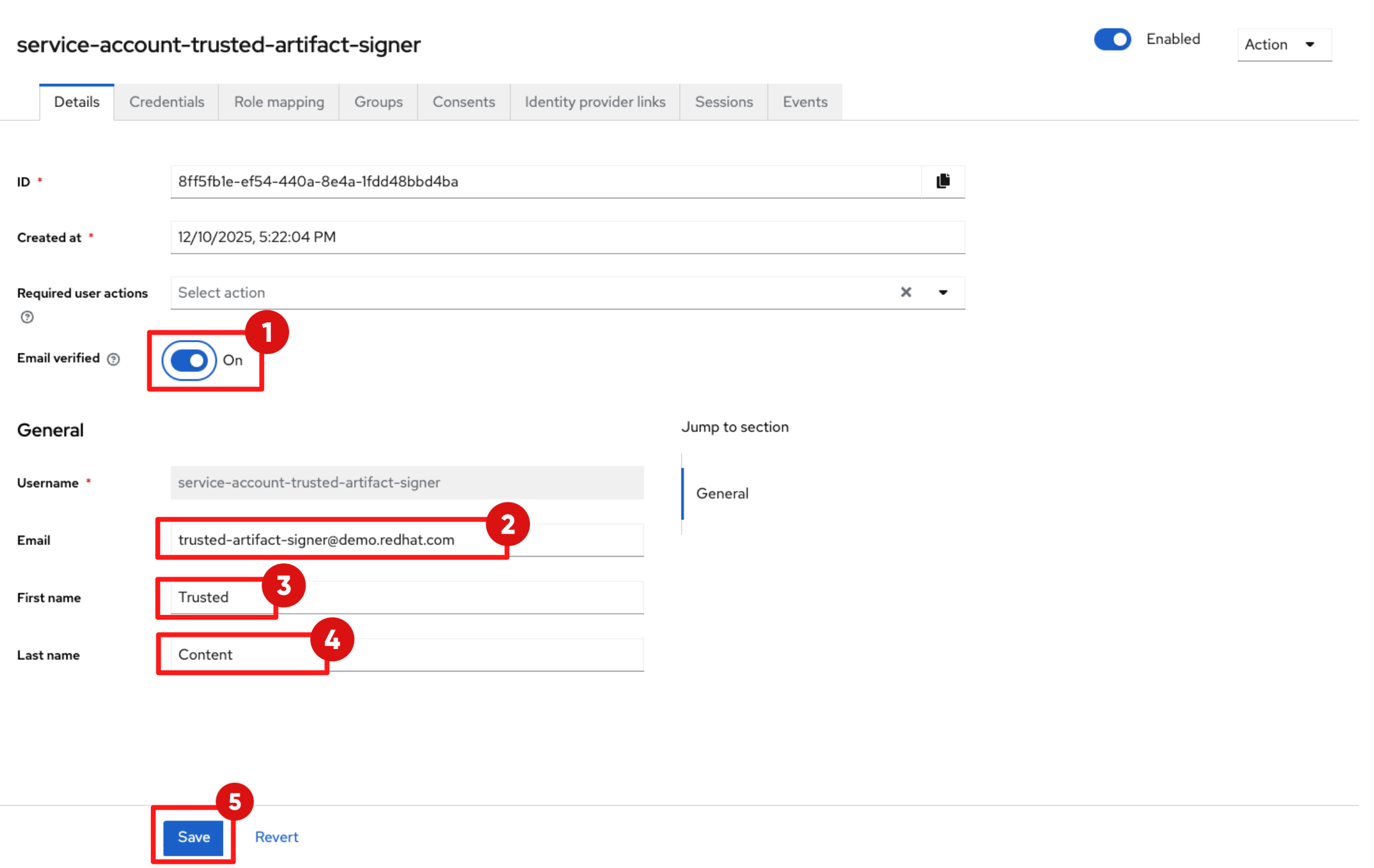Click the Revert link

(x=276, y=837)
